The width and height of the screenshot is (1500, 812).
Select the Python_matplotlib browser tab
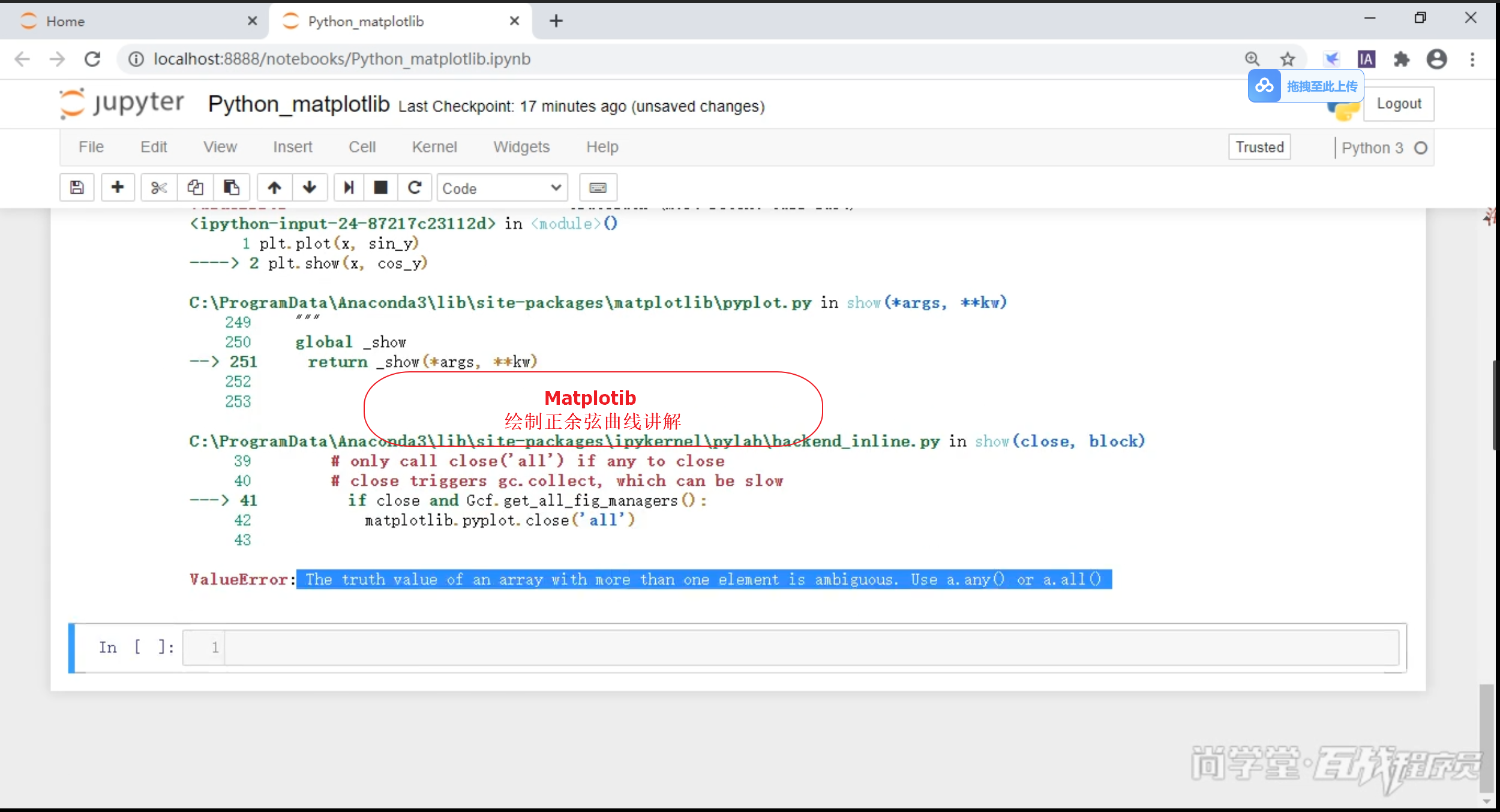click(x=400, y=21)
